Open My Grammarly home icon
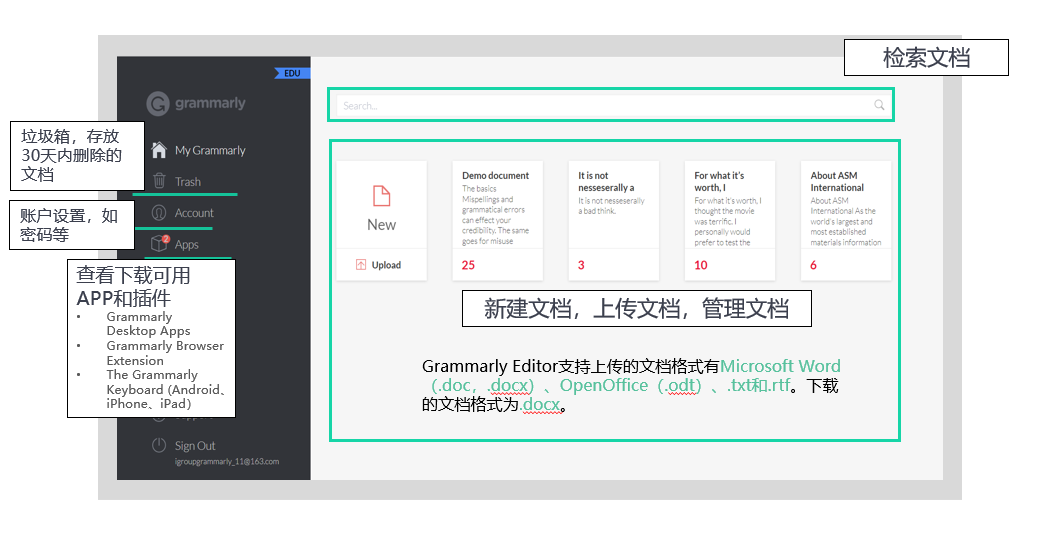The width and height of the screenshot is (1042, 538). pos(159,150)
